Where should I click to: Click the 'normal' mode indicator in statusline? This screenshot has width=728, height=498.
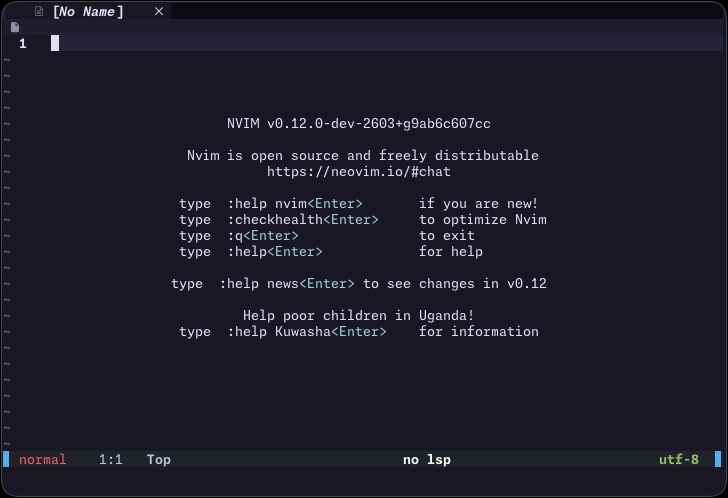tap(43, 459)
